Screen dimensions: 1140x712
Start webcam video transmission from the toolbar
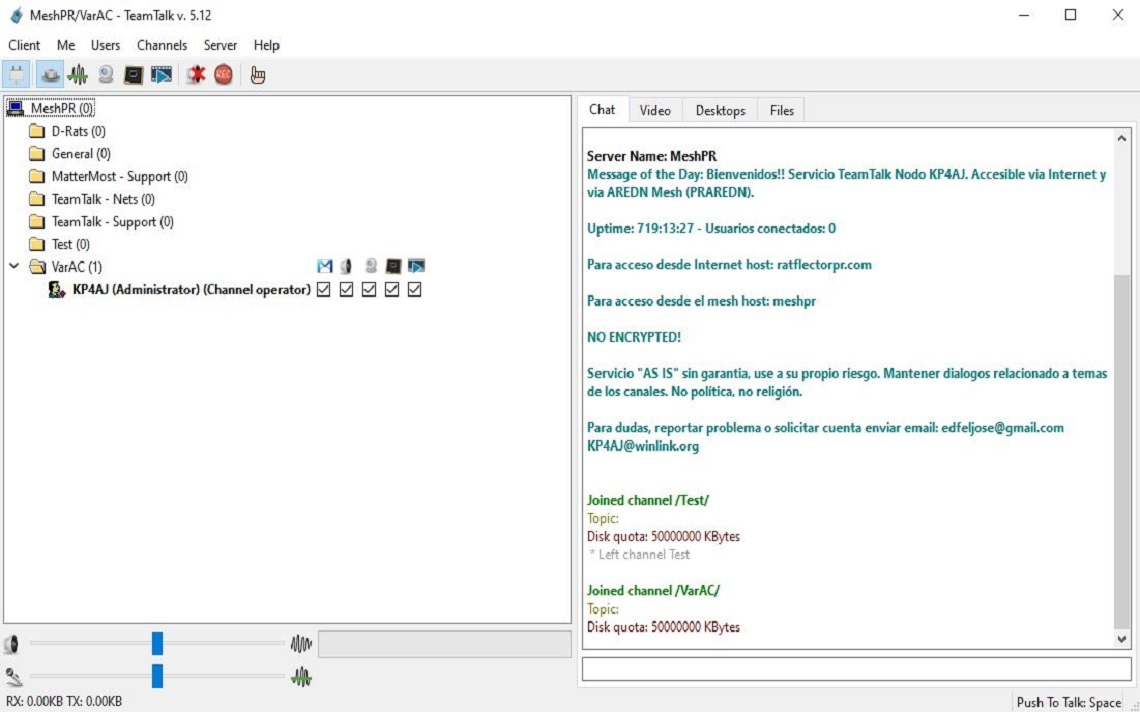(106, 74)
